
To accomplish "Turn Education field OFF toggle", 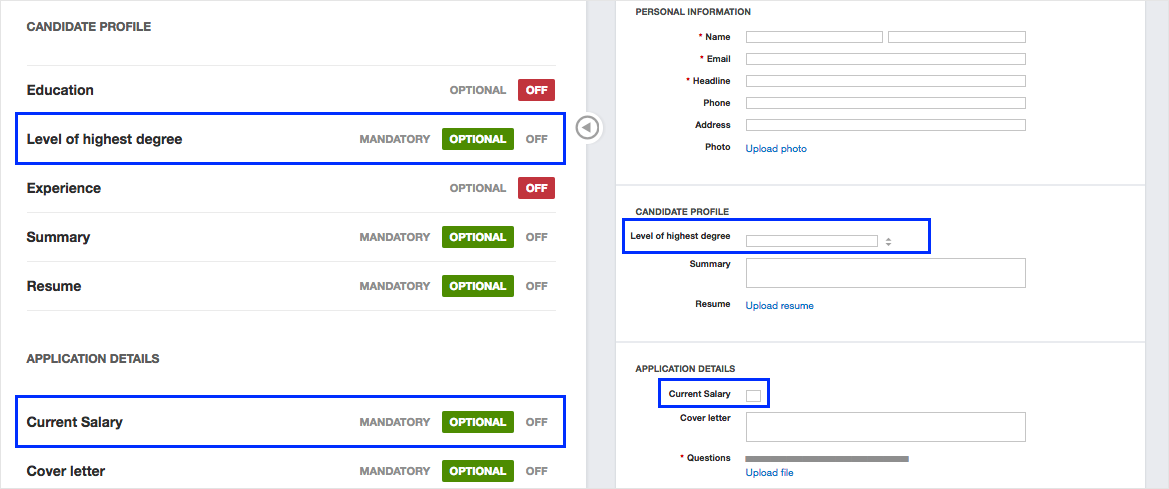I will click(537, 90).
